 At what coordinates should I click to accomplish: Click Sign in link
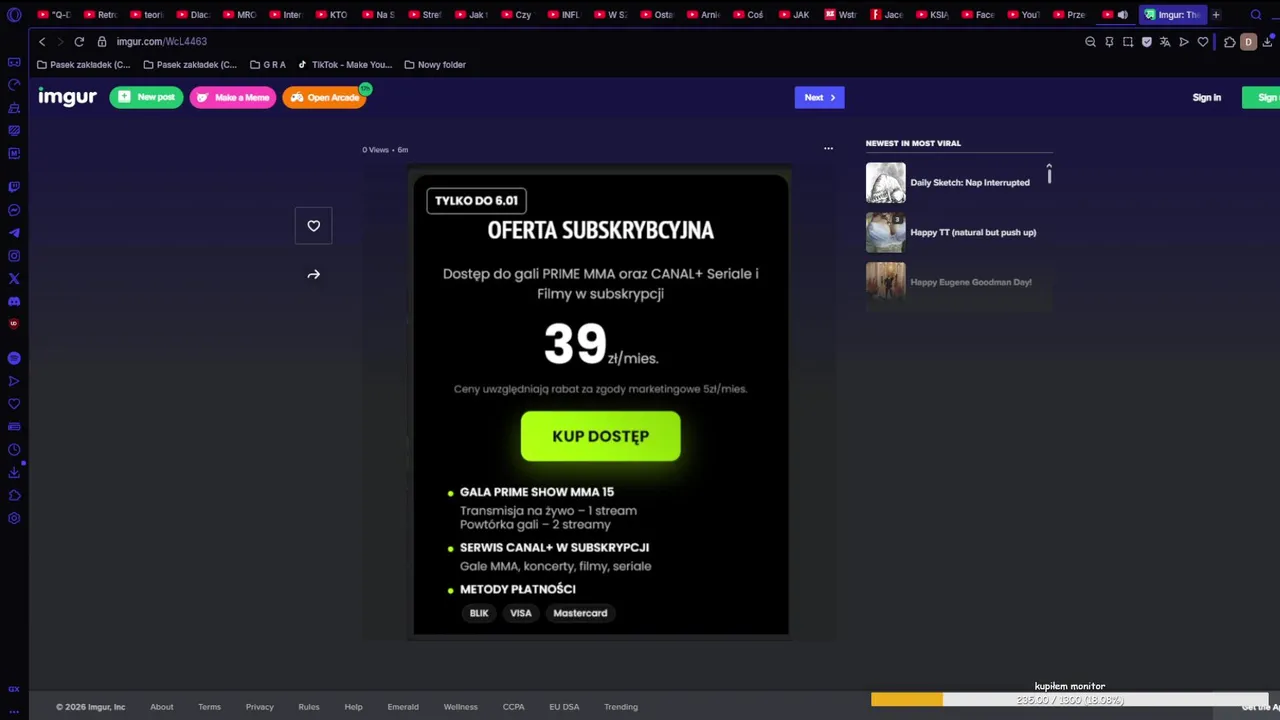pos(1206,97)
